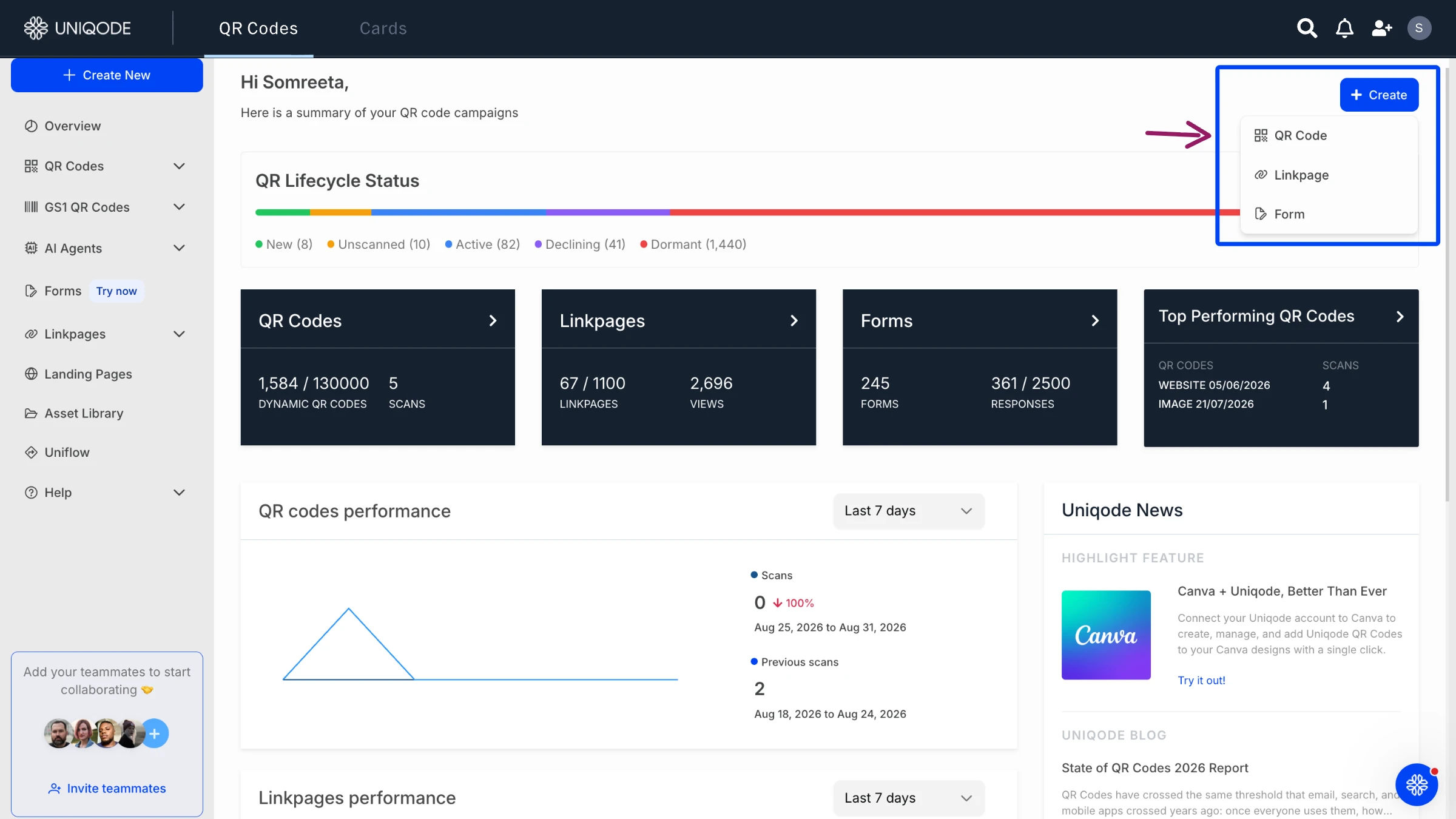Click 1,584 / 130000 dynamic QR codes value
The image size is (1456, 819).
click(x=314, y=383)
